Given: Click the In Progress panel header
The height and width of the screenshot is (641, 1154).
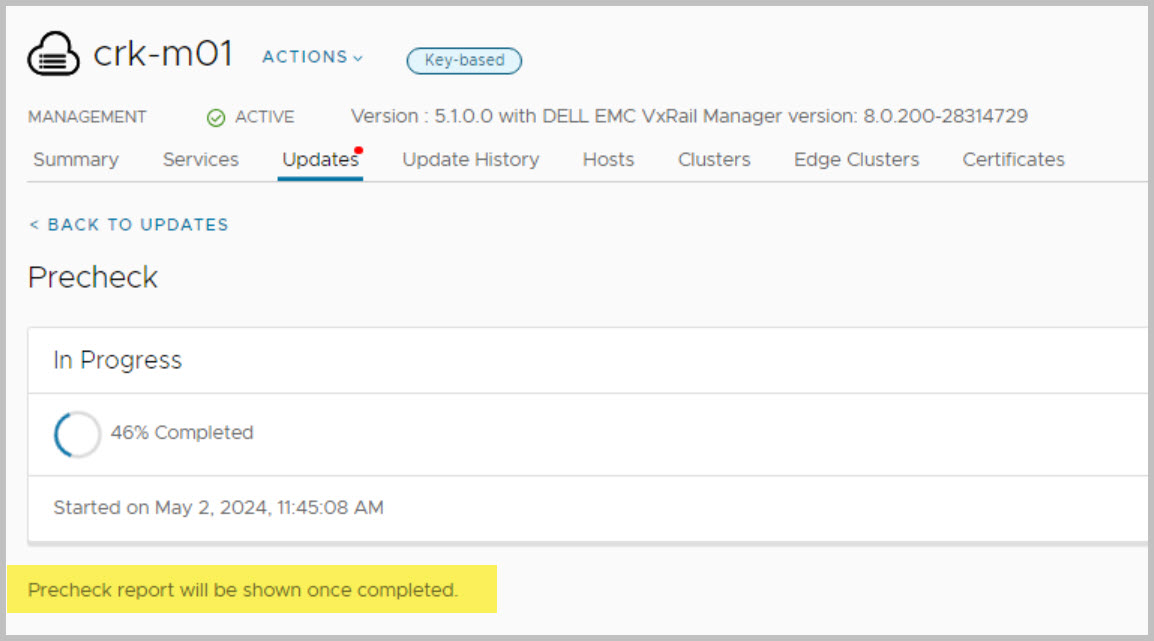Looking at the screenshot, I should click(118, 361).
